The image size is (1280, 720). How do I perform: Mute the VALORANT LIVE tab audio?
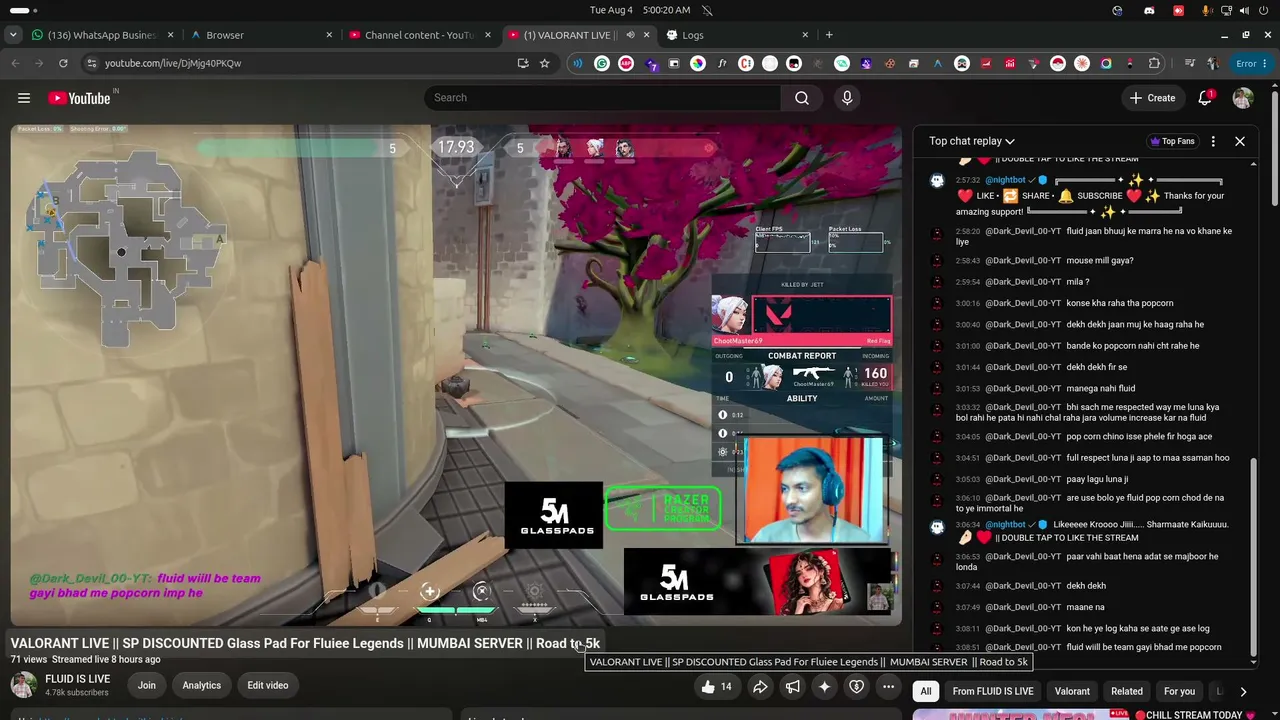pos(630,35)
